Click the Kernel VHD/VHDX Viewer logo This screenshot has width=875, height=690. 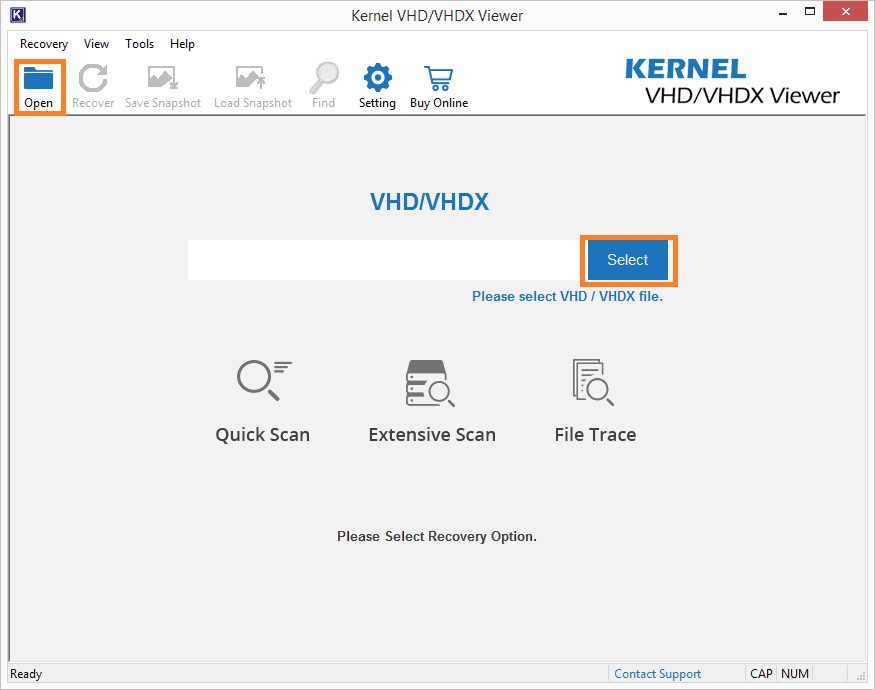point(732,82)
